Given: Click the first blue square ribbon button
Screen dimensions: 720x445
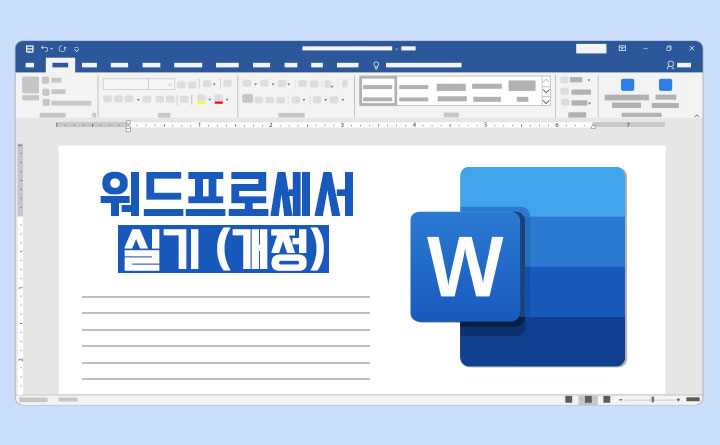Looking at the screenshot, I should coord(627,85).
